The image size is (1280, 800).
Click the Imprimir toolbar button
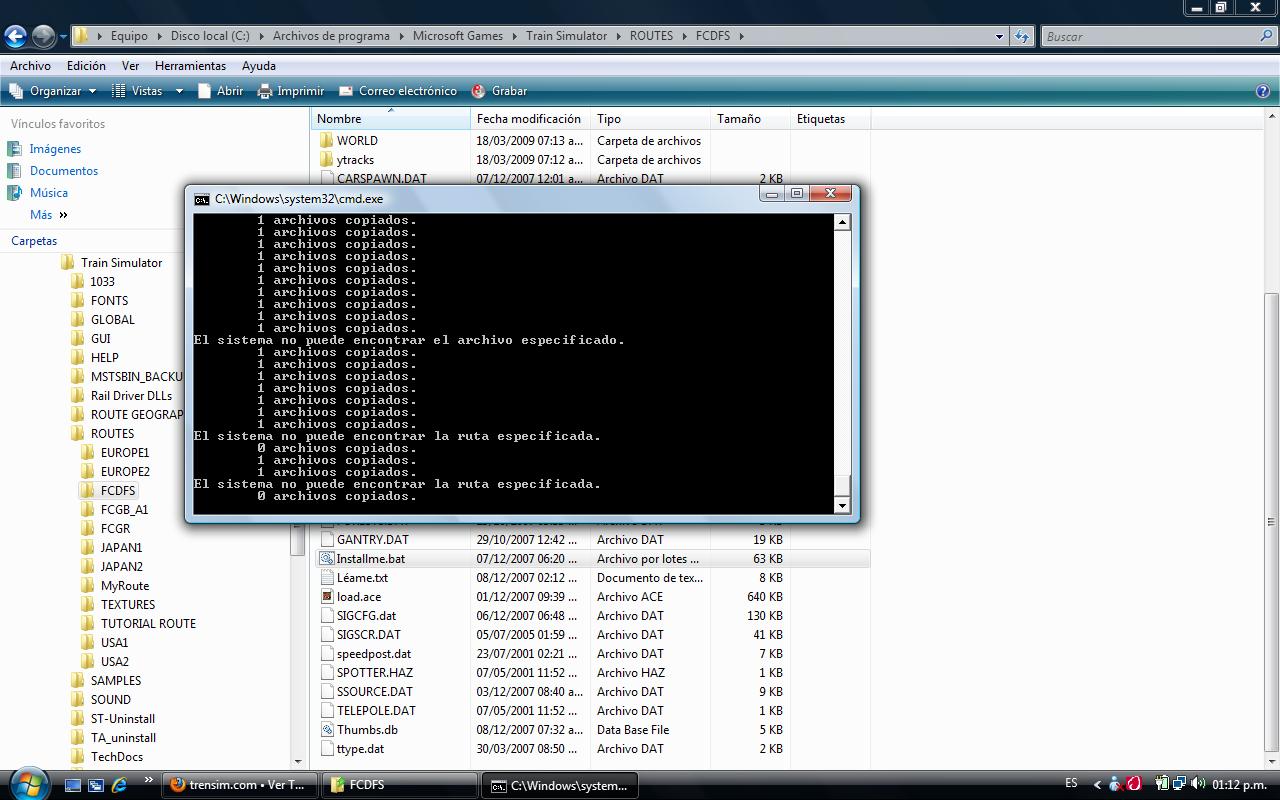point(291,91)
